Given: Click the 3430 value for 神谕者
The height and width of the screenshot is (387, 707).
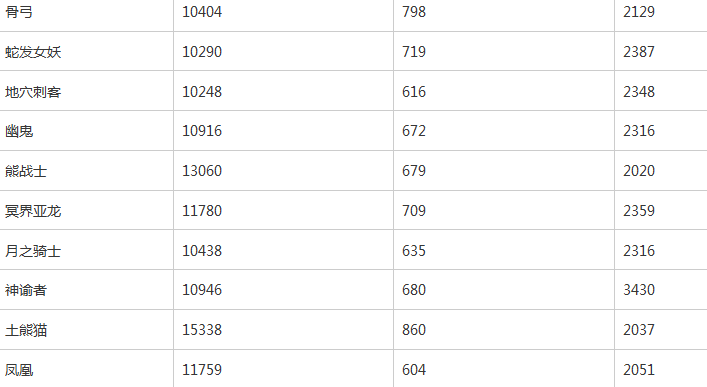Looking at the screenshot, I should 639,290.
